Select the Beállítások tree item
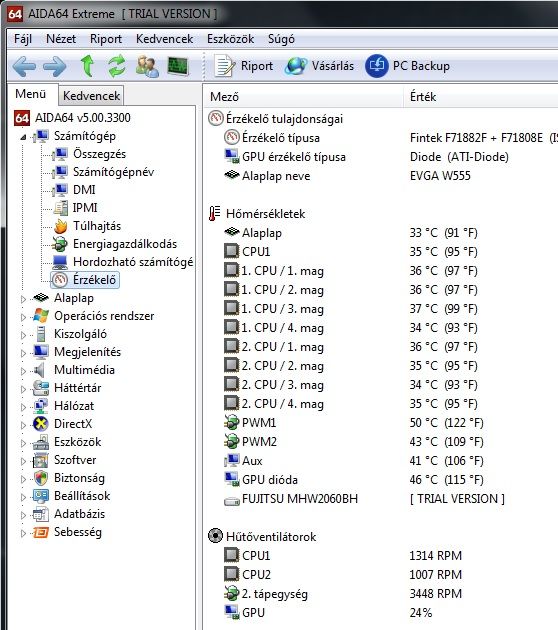Viewport: 558px width, 630px height. click(x=82, y=496)
